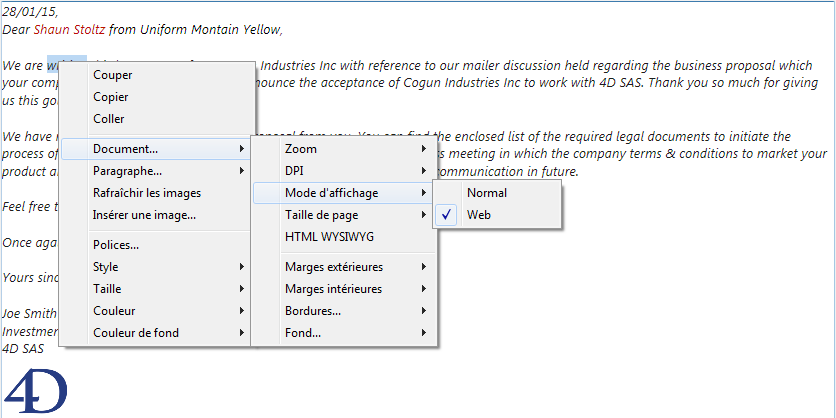Image resolution: width=836 pixels, height=418 pixels.
Task: Select Normal display mode
Action: (x=487, y=193)
